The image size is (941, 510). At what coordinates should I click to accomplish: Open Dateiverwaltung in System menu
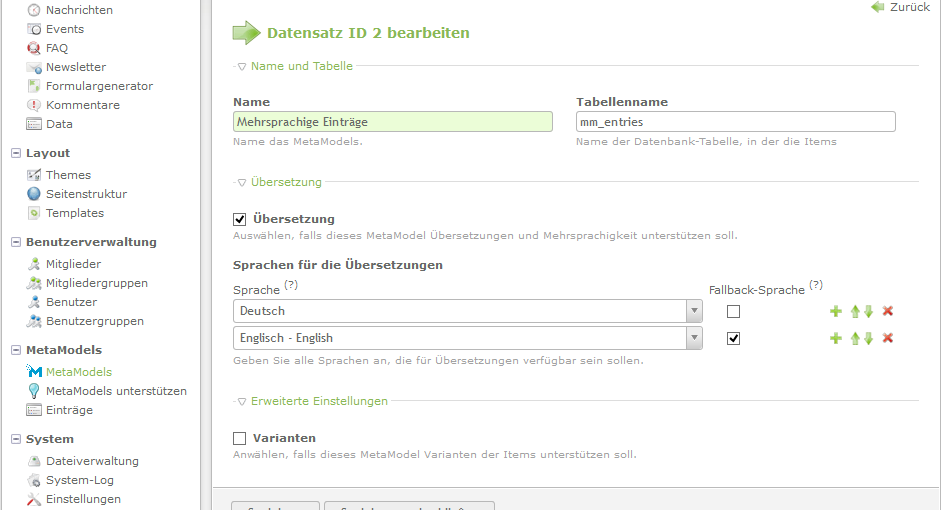[92, 461]
